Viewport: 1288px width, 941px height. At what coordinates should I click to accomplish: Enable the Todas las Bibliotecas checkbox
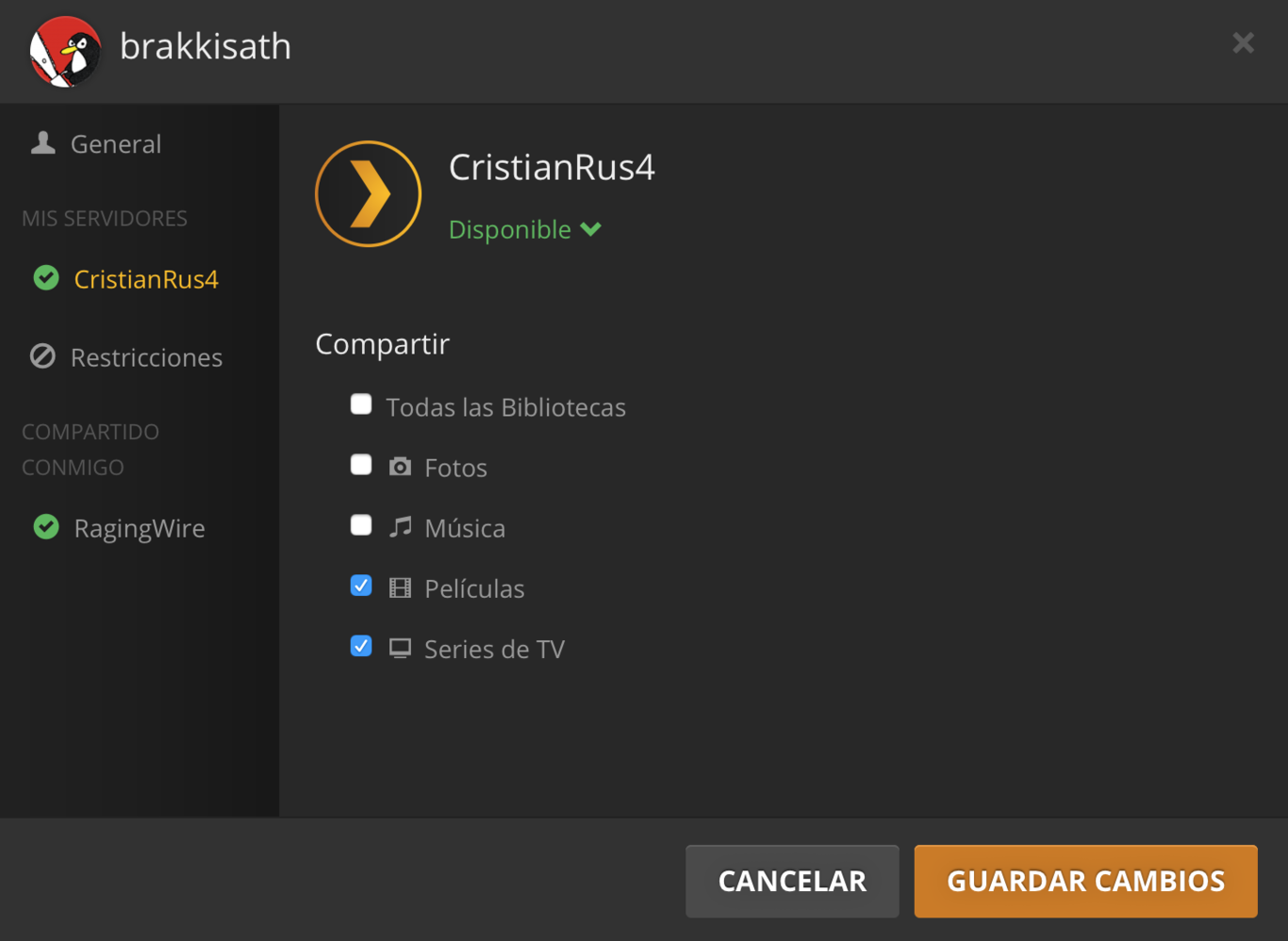361,404
